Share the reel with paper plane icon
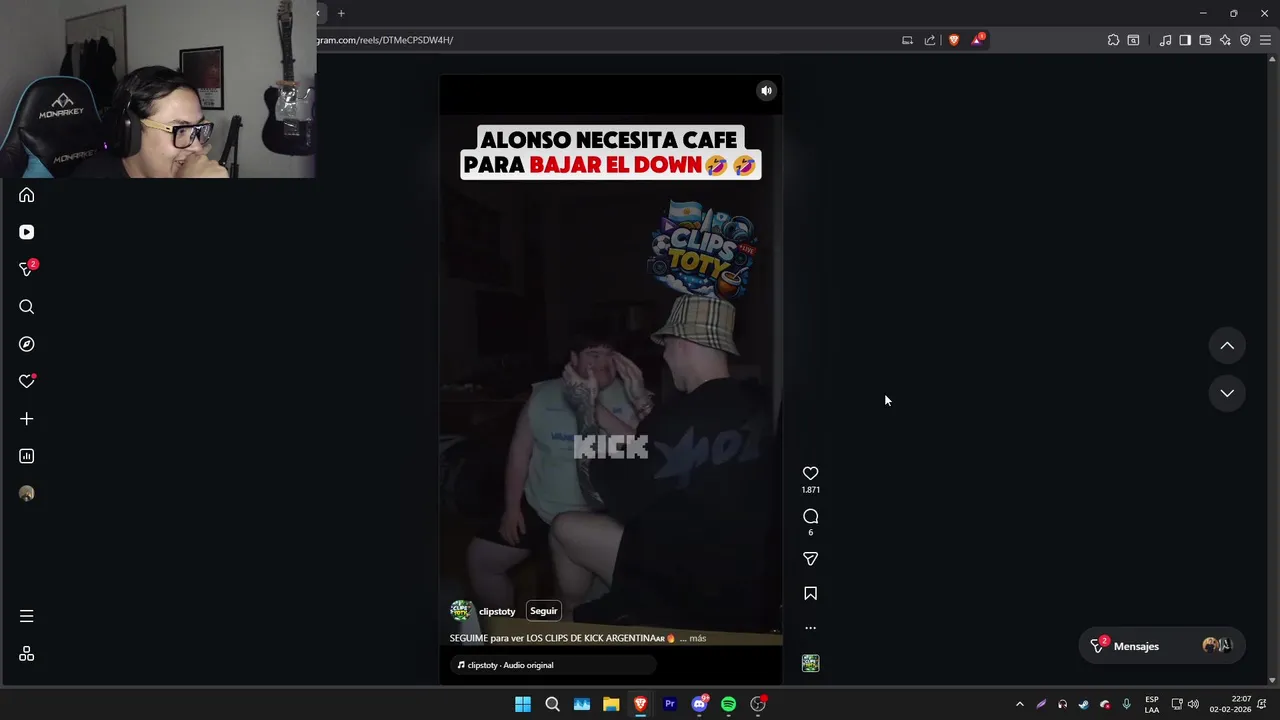The width and height of the screenshot is (1280, 720). coord(811,559)
